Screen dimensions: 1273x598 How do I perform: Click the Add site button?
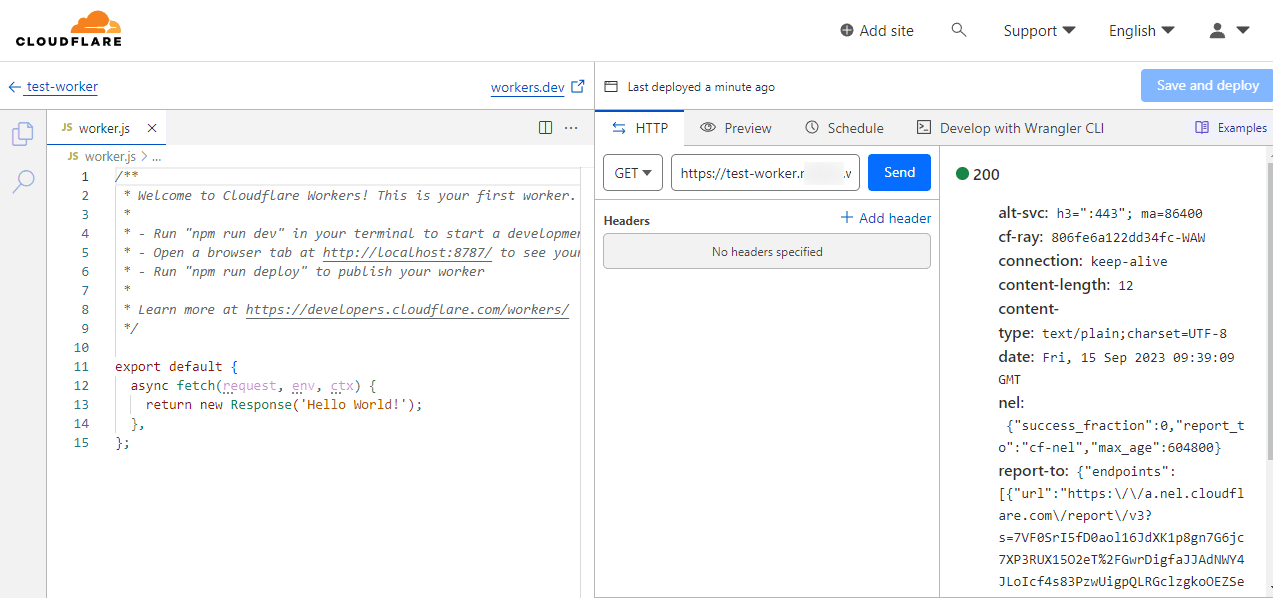pyautogui.click(x=877, y=31)
